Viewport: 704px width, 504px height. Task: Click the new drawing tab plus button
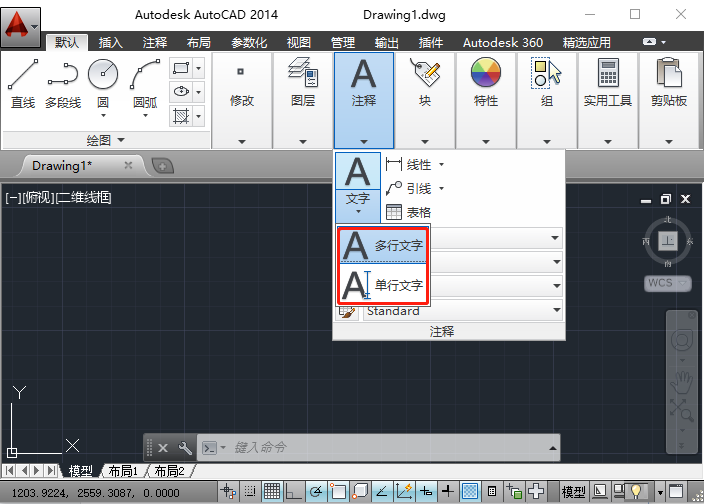click(163, 167)
